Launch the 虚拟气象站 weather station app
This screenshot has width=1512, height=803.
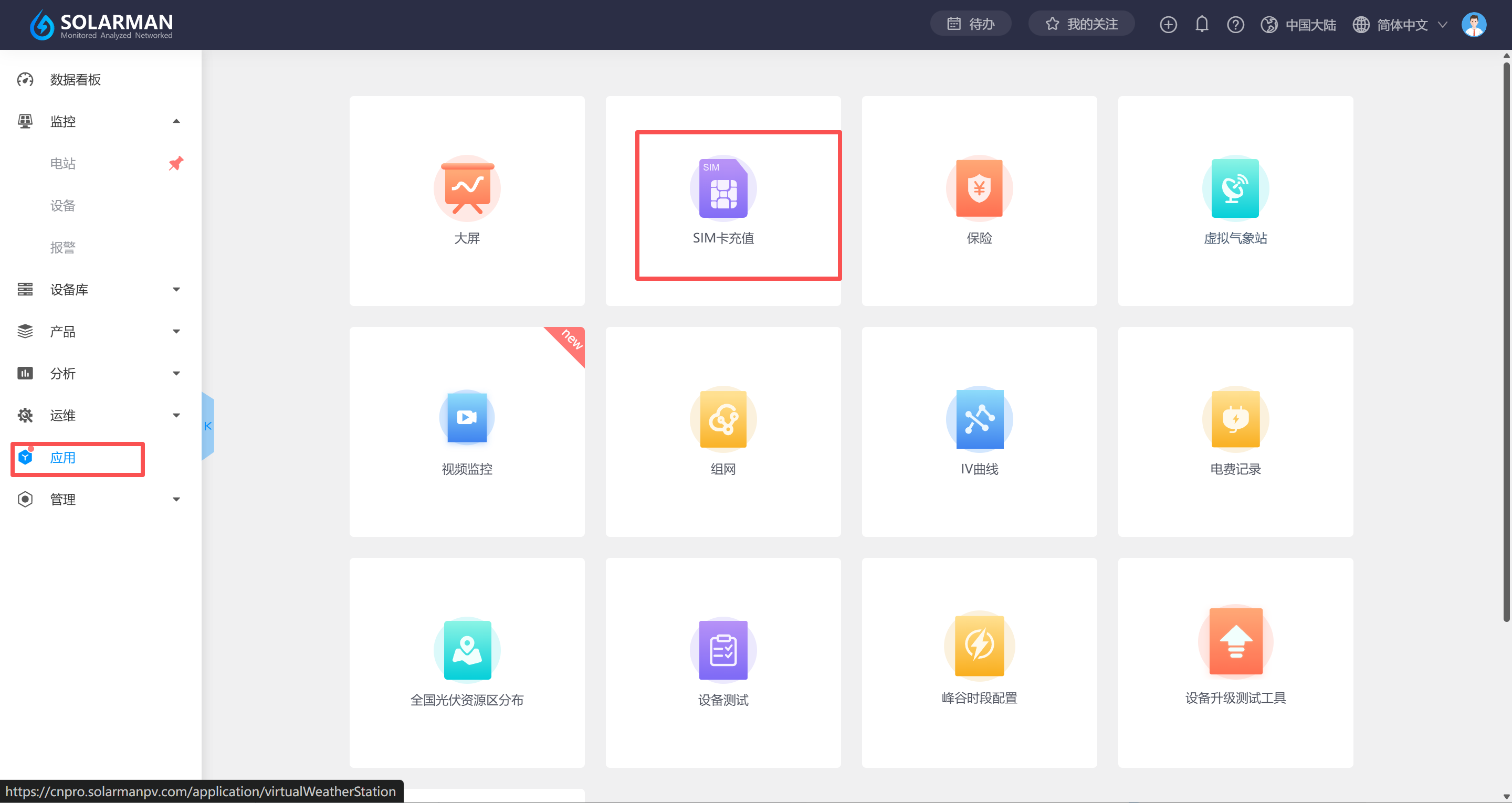[1235, 189]
